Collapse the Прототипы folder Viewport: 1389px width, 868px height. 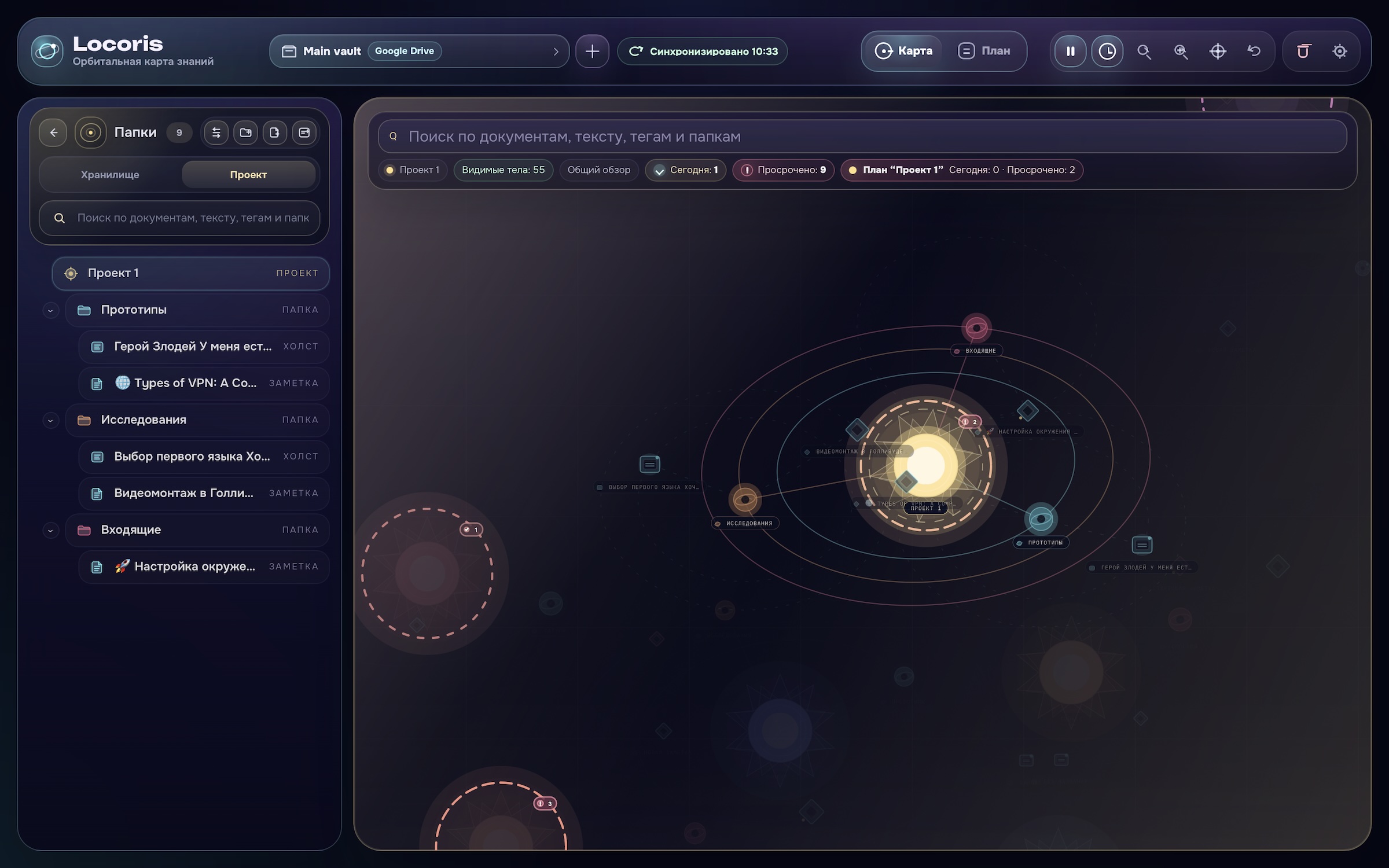51,310
